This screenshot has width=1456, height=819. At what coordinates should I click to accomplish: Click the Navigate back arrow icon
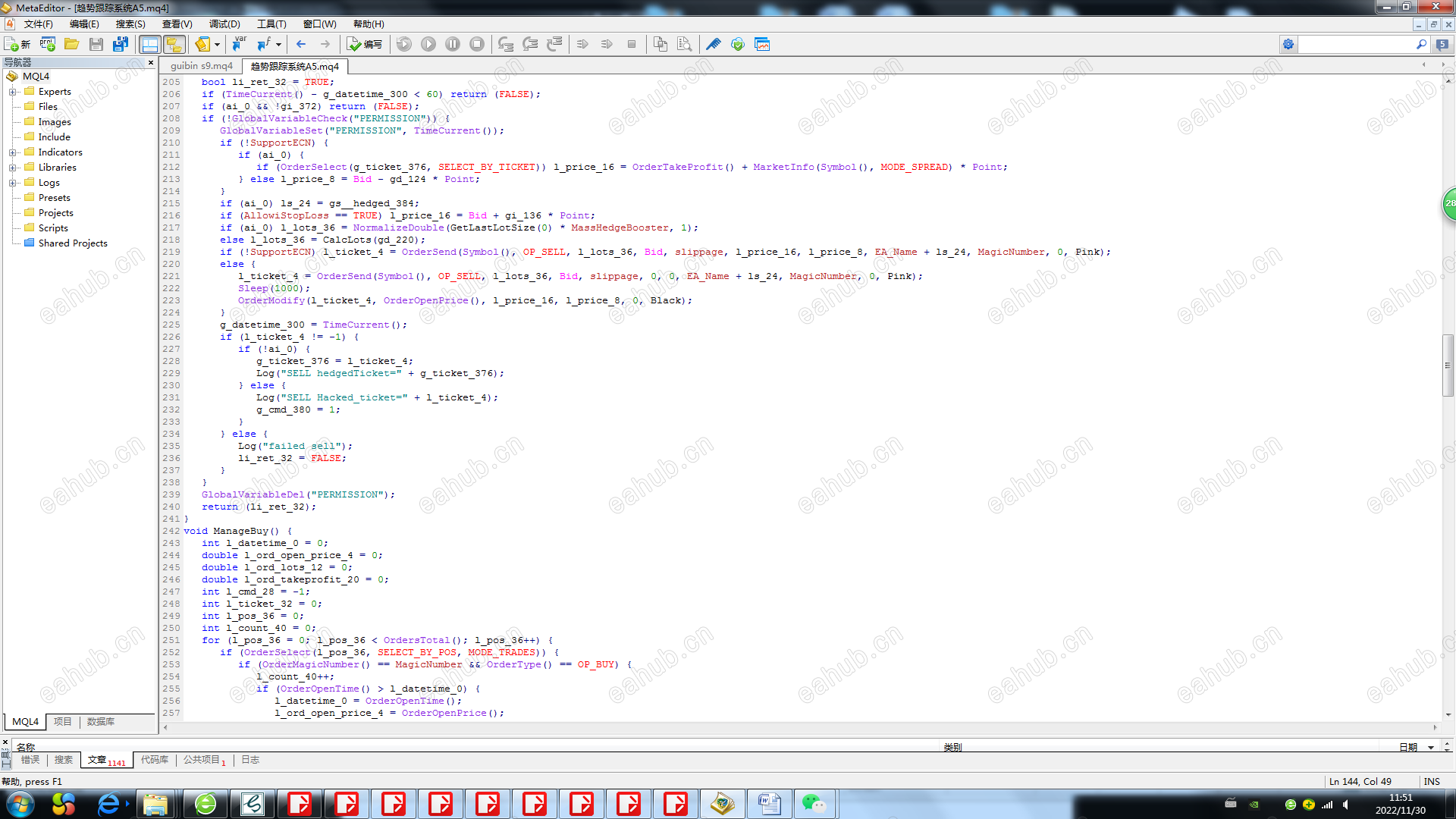(301, 44)
